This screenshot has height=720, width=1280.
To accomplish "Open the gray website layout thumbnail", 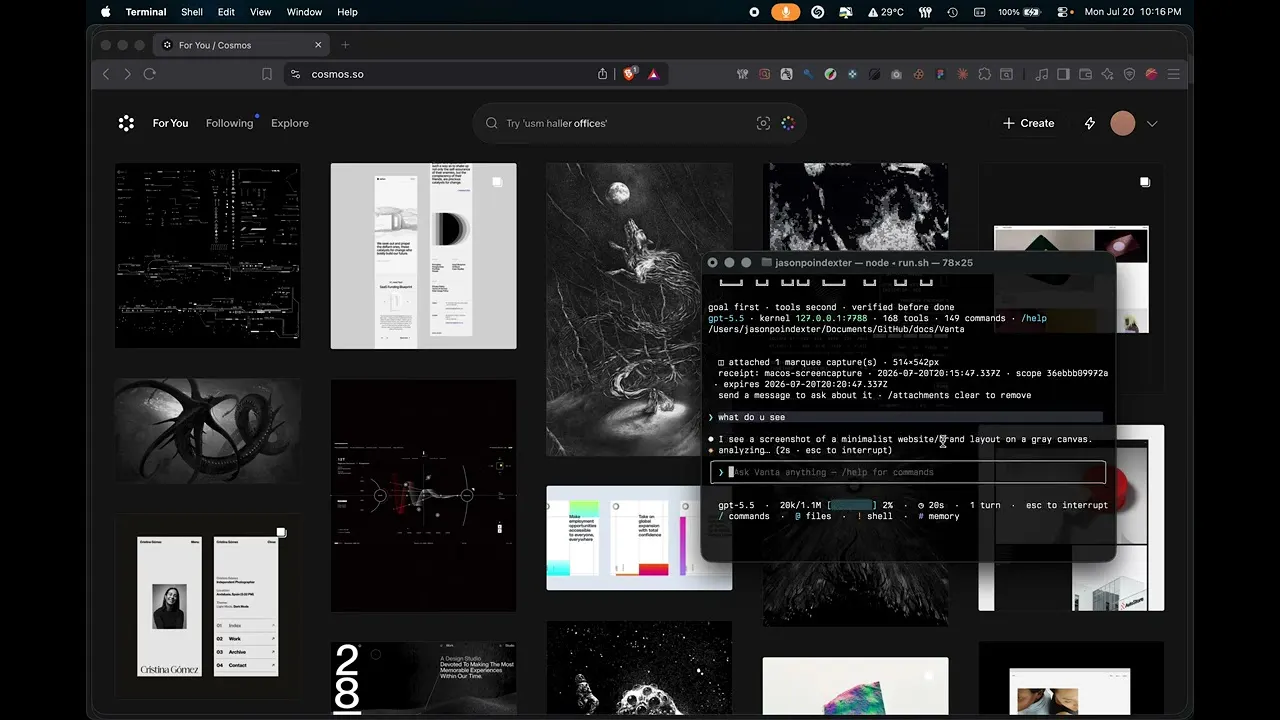I will [x=423, y=256].
